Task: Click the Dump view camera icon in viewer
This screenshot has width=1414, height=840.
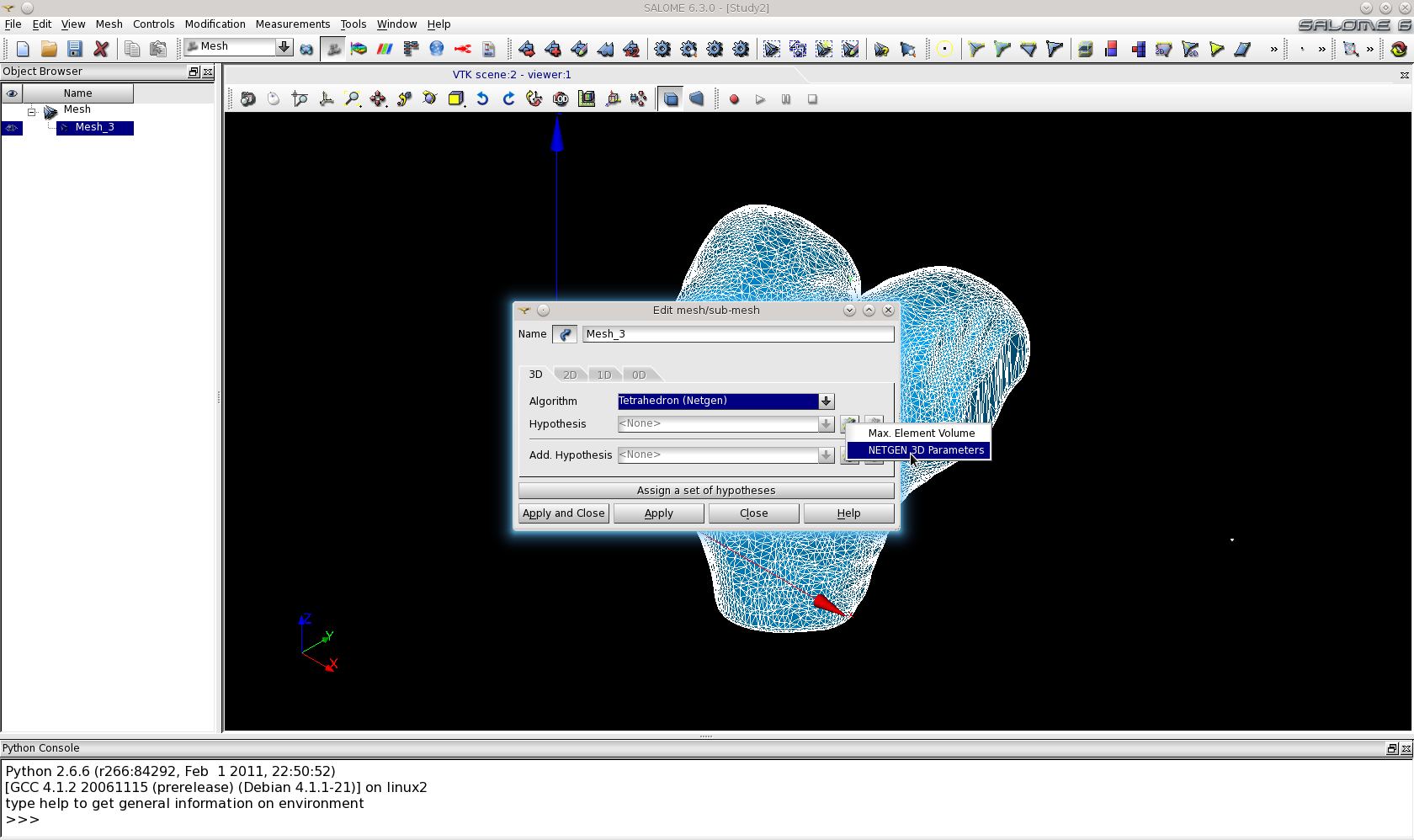Action: coord(248,99)
